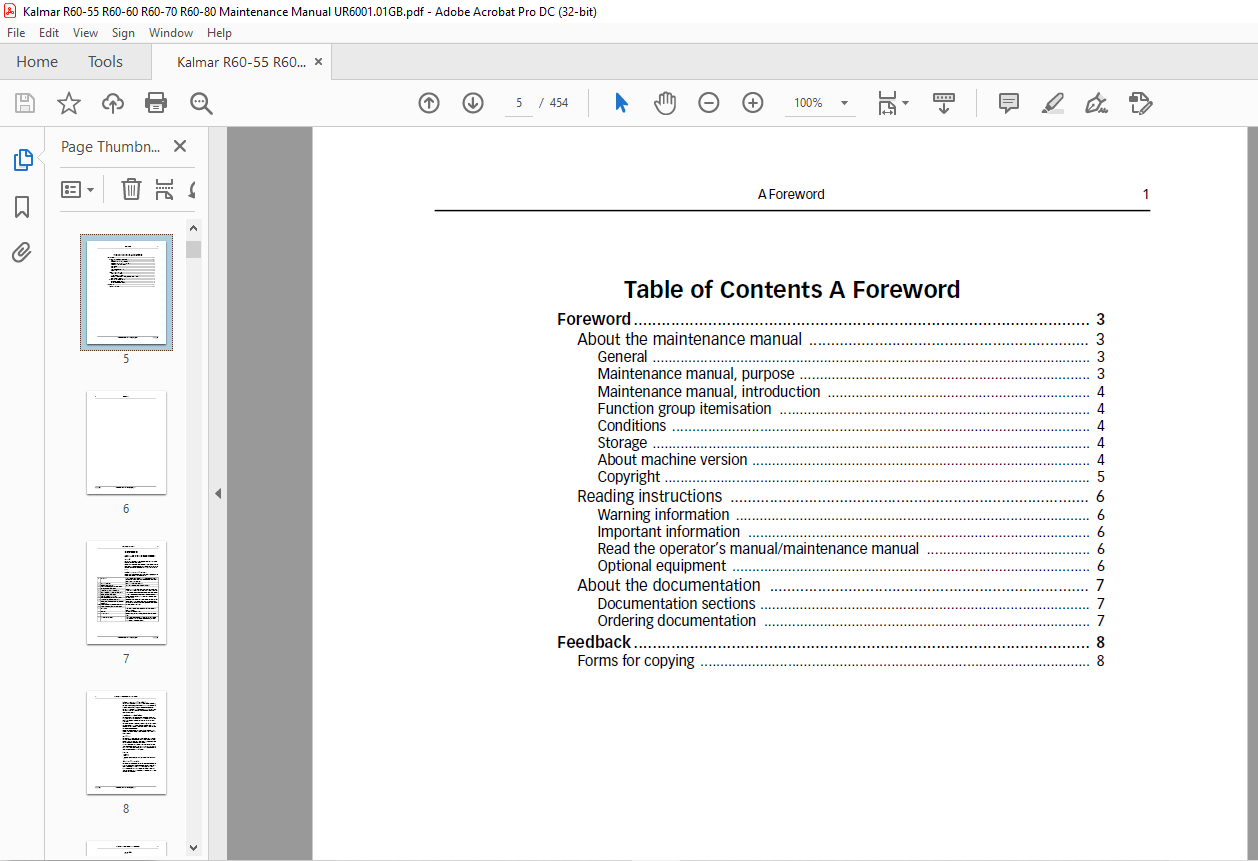
Task: Select page 5 thumbnail
Action: point(126,292)
